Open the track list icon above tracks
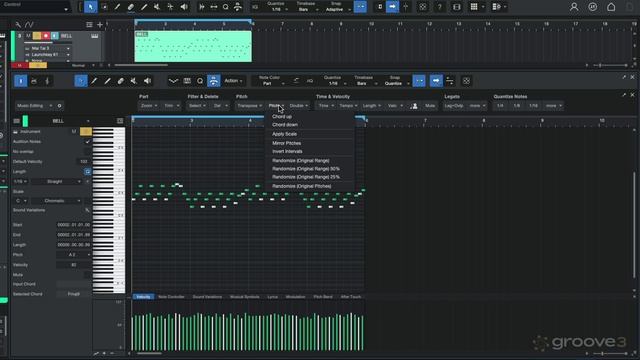640x360 pixels. tap(89, 25)
